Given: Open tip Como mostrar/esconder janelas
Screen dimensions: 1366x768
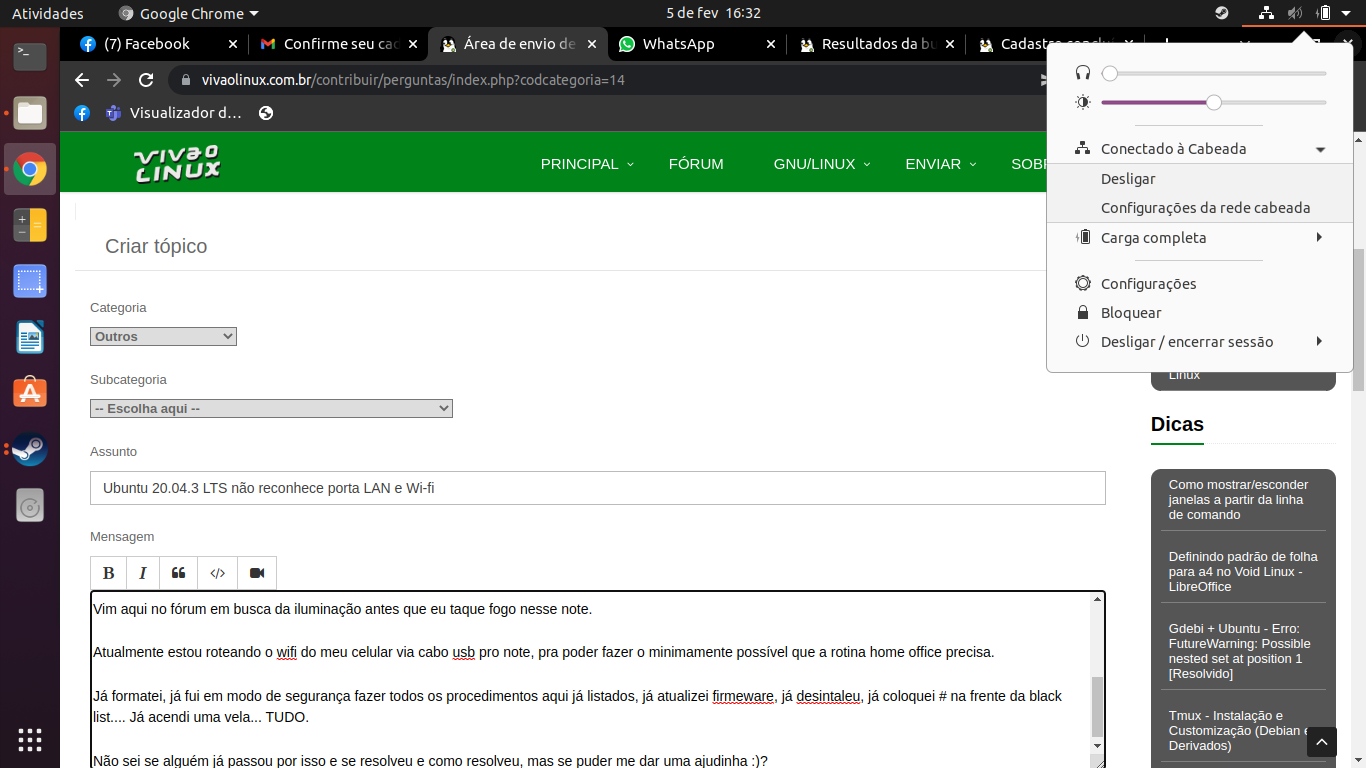Looking at the screenshot, I should pyautogui.click(x=1238, y=500).
